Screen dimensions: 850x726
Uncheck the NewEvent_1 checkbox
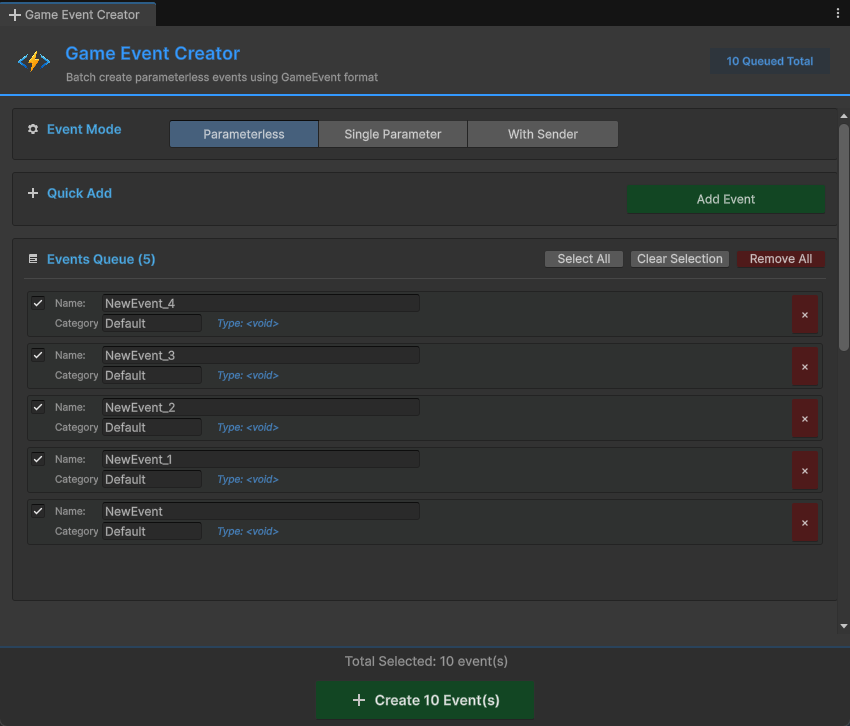pyautogui.click(x=39, y=459)
